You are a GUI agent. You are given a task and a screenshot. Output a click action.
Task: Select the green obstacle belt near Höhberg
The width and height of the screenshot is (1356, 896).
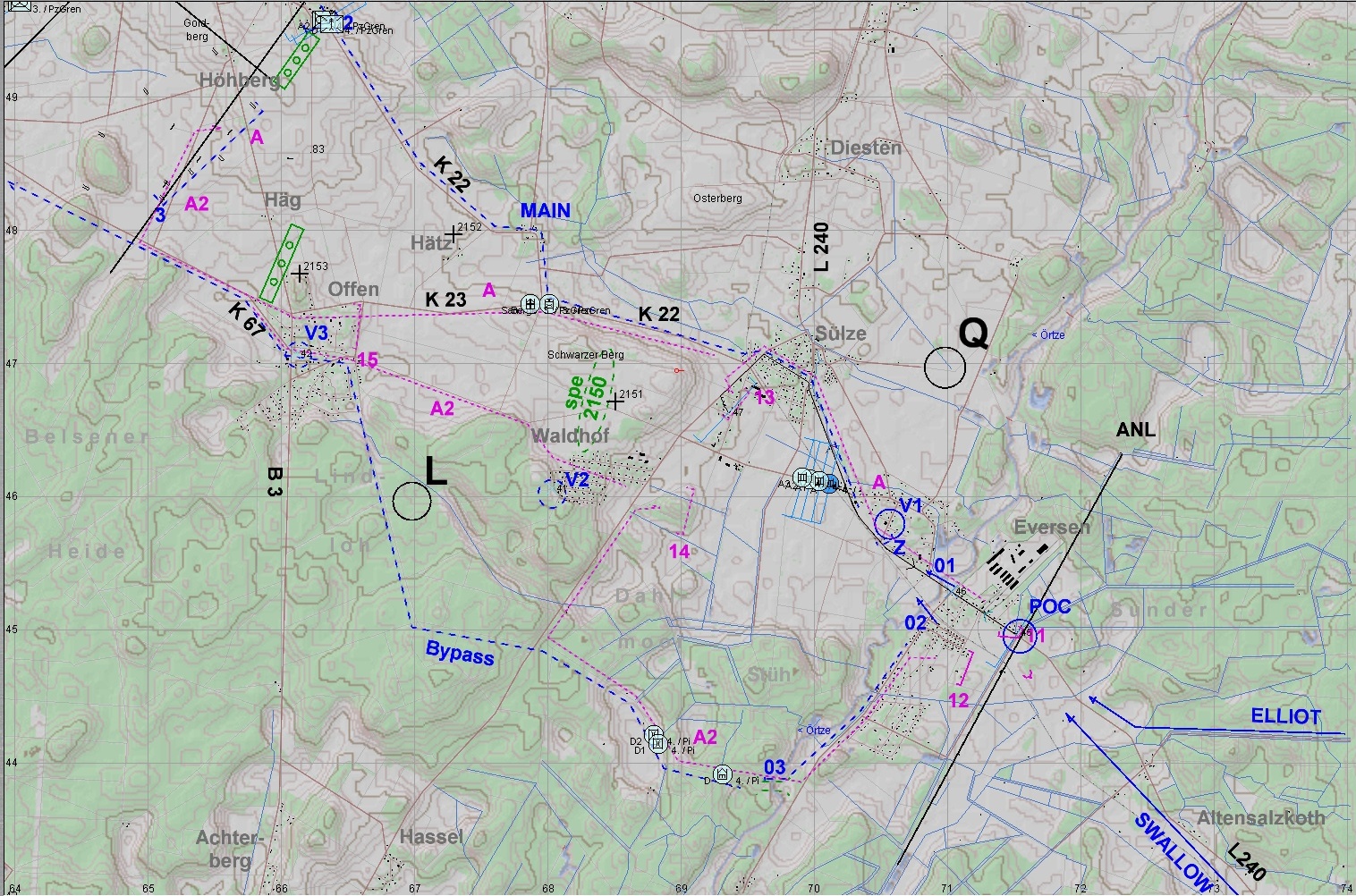point(298,62)
